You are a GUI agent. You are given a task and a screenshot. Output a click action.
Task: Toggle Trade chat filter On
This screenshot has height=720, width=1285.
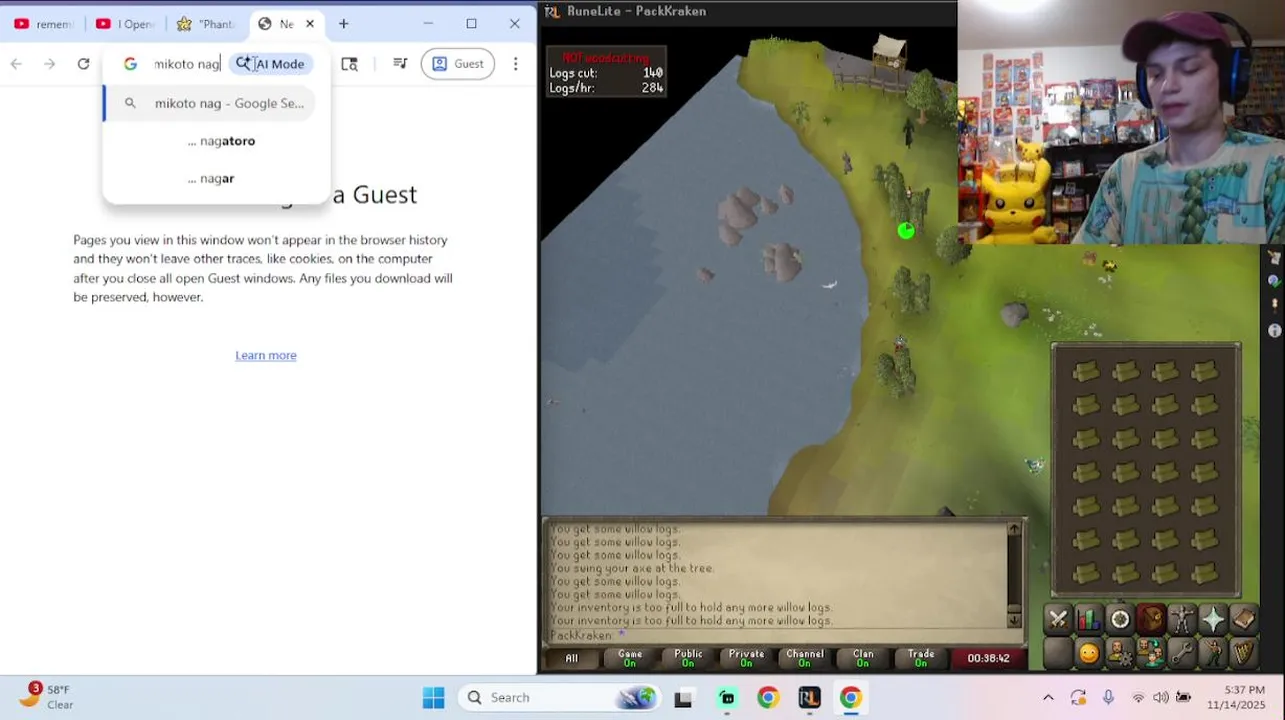coord(921,658)
